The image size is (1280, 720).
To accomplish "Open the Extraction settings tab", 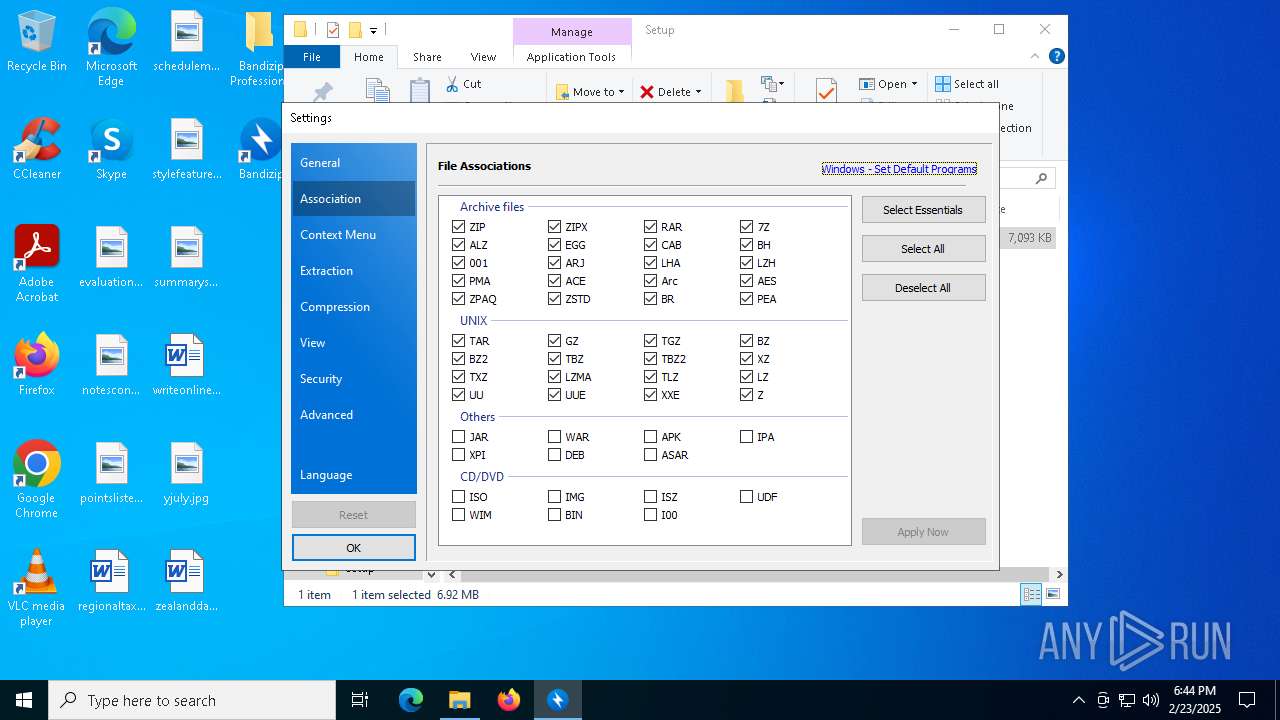I will pyautogui.click(x=353, y=271).
